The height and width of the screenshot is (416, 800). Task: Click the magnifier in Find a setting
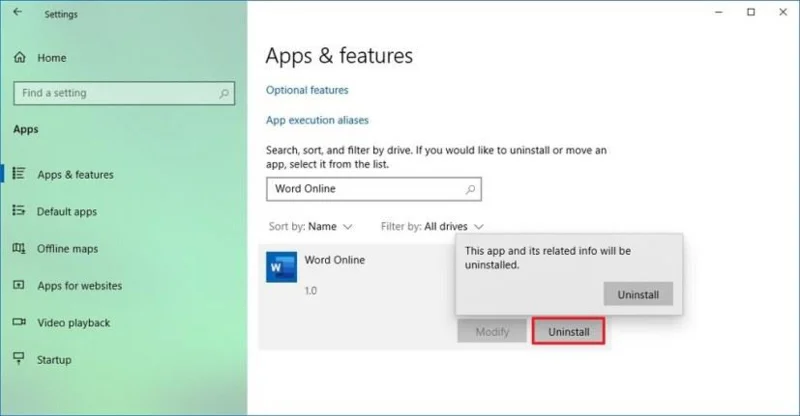[223, 93]
